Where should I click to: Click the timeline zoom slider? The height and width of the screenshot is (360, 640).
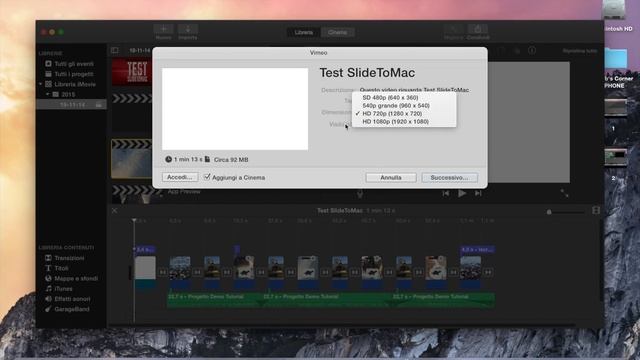click(565, 212)
